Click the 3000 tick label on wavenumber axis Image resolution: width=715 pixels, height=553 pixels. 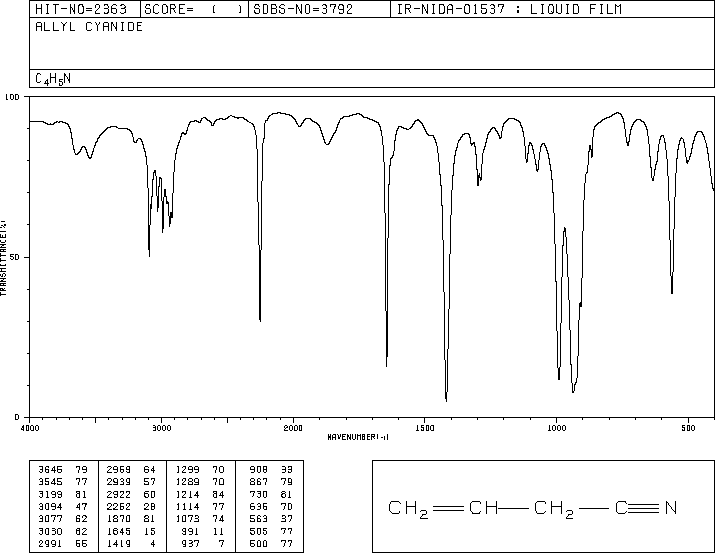pos(162,428)
